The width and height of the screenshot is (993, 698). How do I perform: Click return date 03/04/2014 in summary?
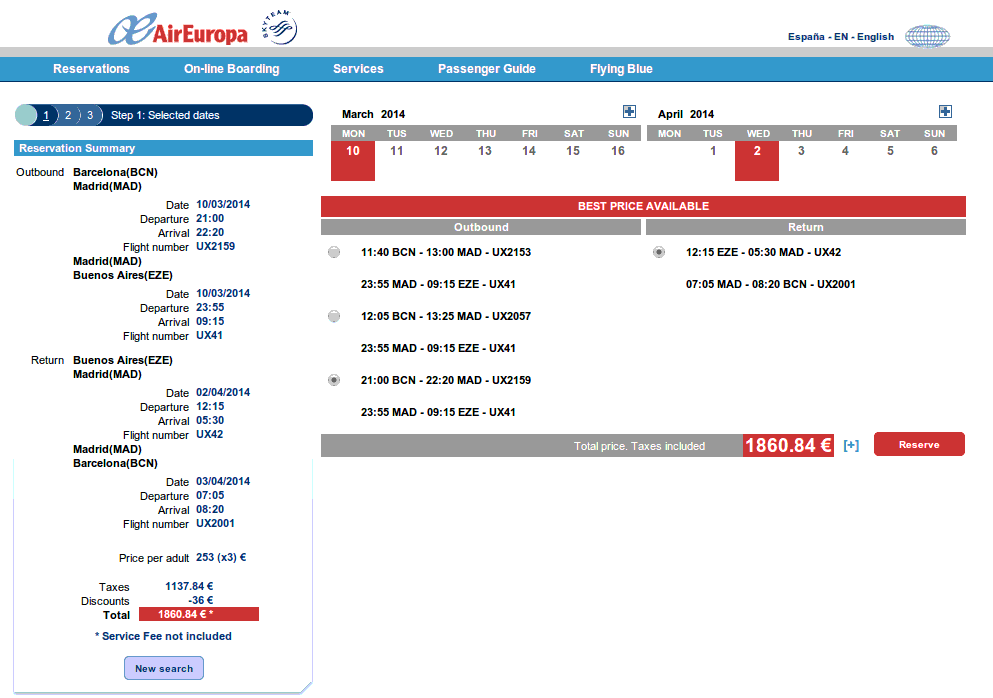(x=223, y=481)
